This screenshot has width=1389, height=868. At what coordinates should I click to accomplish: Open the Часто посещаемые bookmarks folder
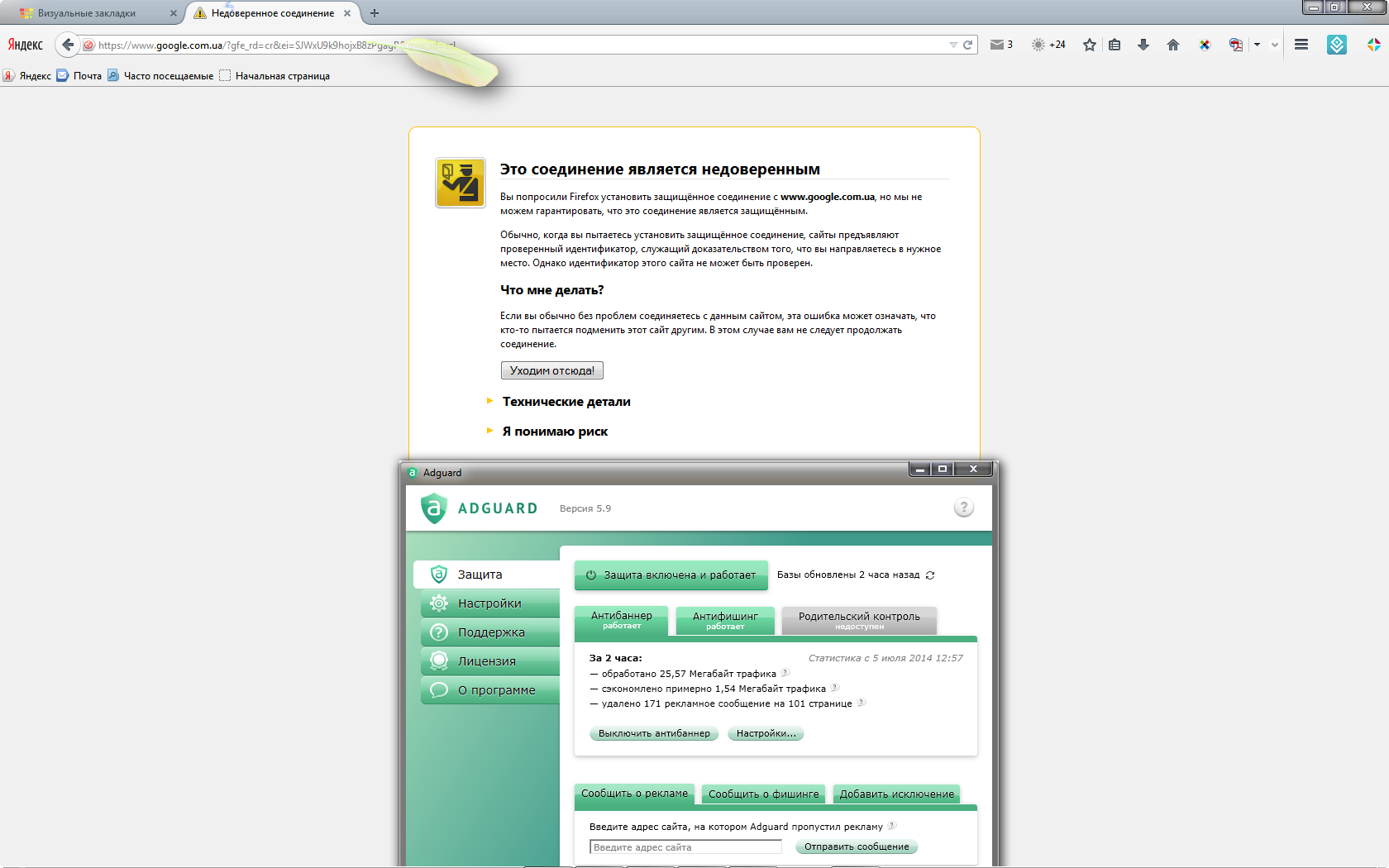[160, 76]
